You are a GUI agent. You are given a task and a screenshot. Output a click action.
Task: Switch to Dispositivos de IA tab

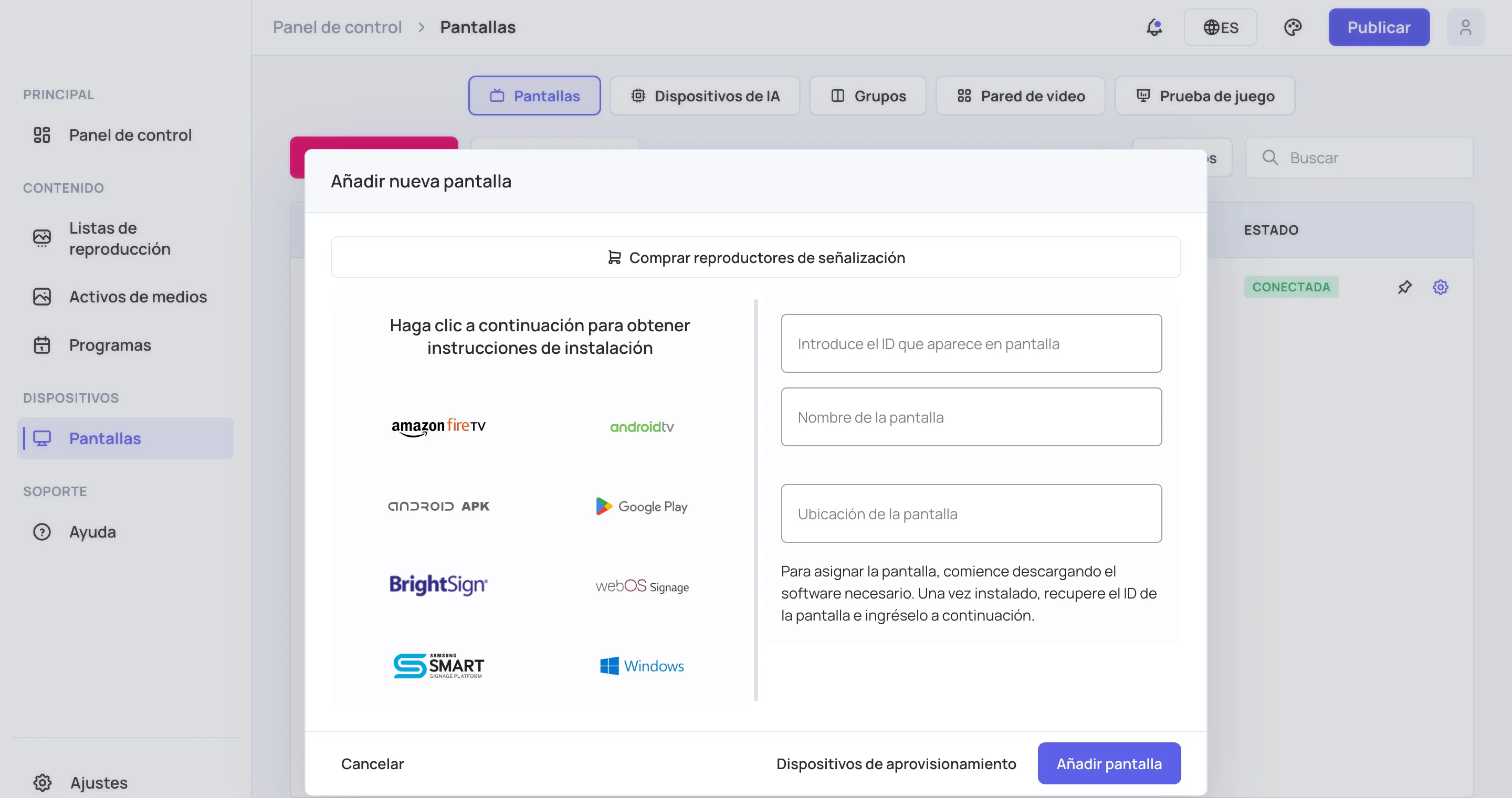705,96
